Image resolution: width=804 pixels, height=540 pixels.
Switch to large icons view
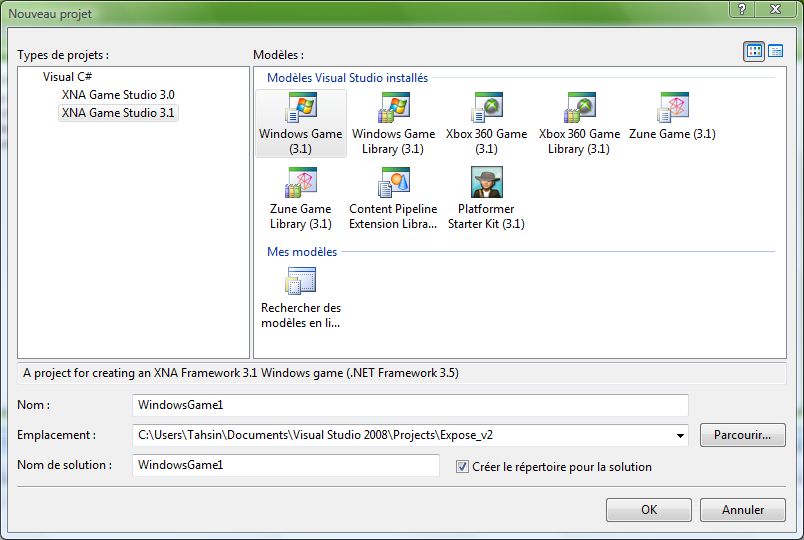click(754, 52)
